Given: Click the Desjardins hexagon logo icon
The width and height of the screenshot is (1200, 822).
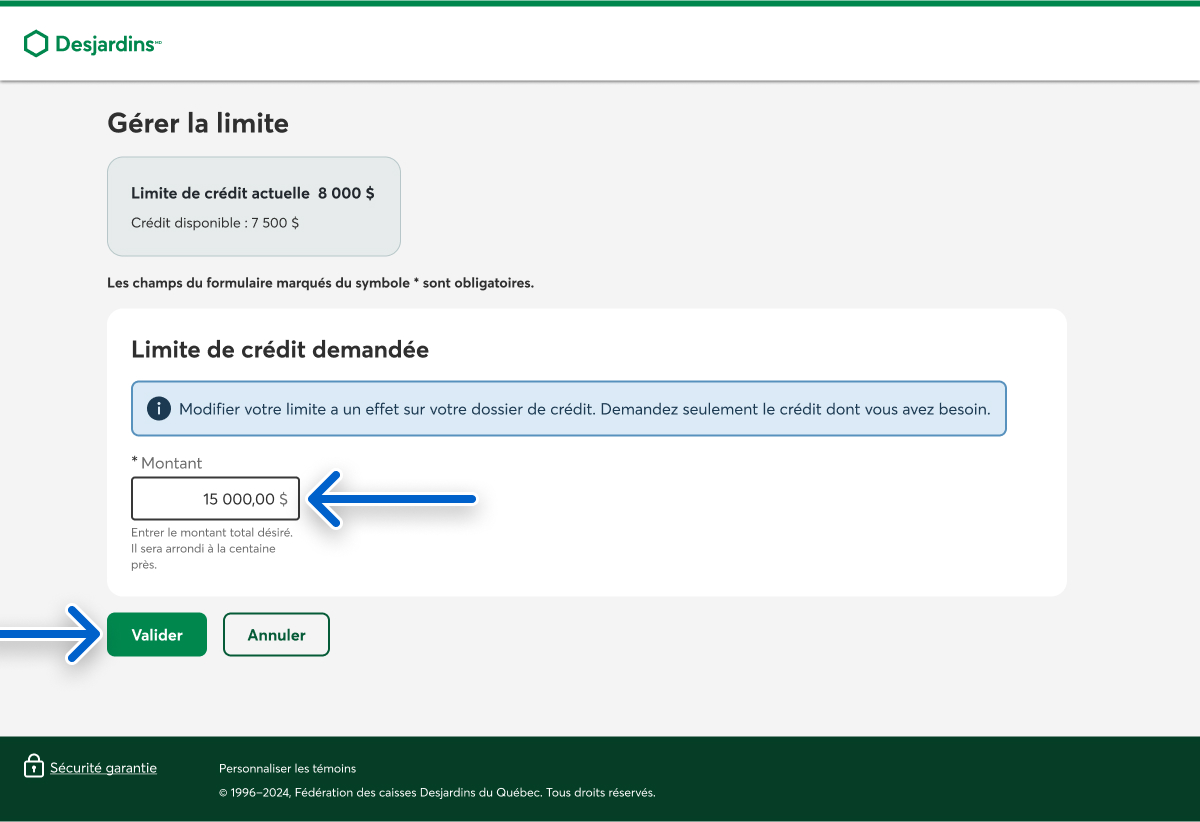Looking at the screenshot, I should pyautogui.click(x=36, y=43).
